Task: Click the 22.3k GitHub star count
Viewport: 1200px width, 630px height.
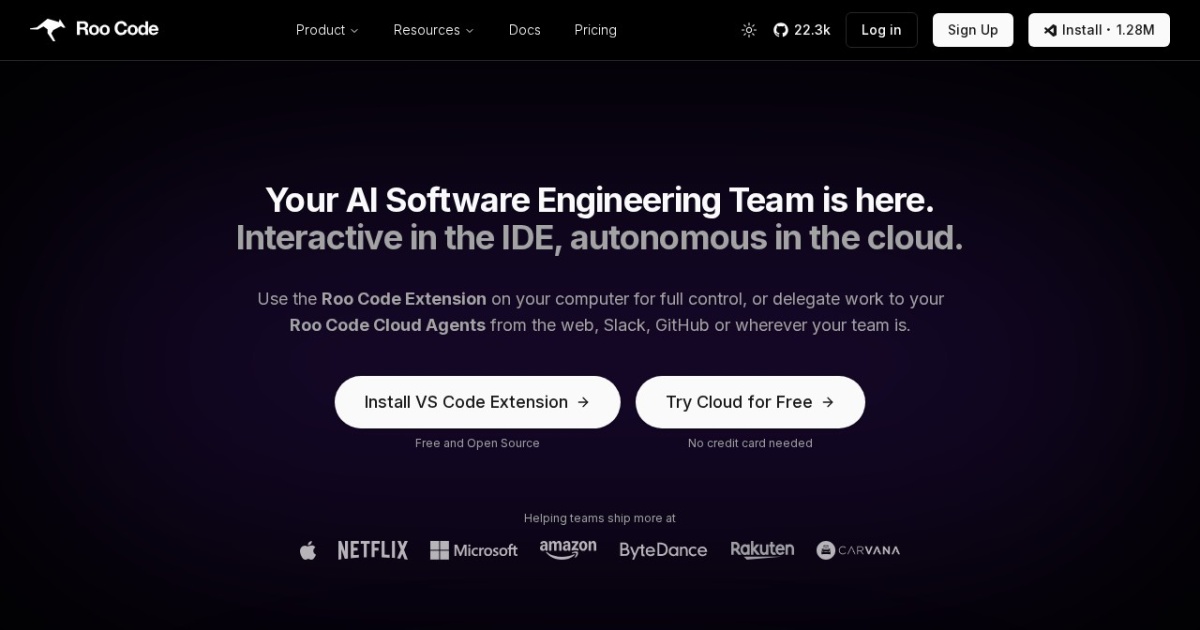Action: pyautogui.click(x=810, y=29)
